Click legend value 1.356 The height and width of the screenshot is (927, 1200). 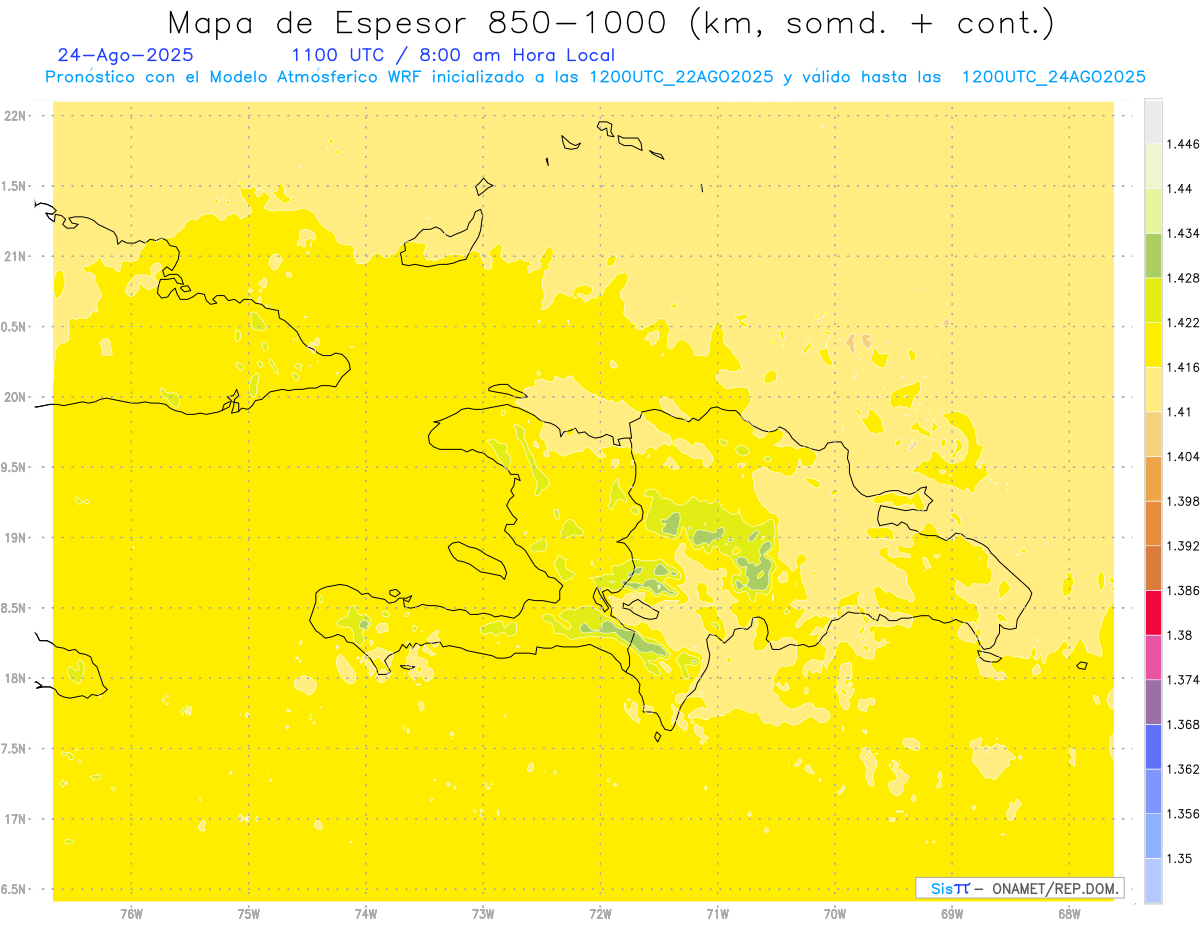(1183, 813)
